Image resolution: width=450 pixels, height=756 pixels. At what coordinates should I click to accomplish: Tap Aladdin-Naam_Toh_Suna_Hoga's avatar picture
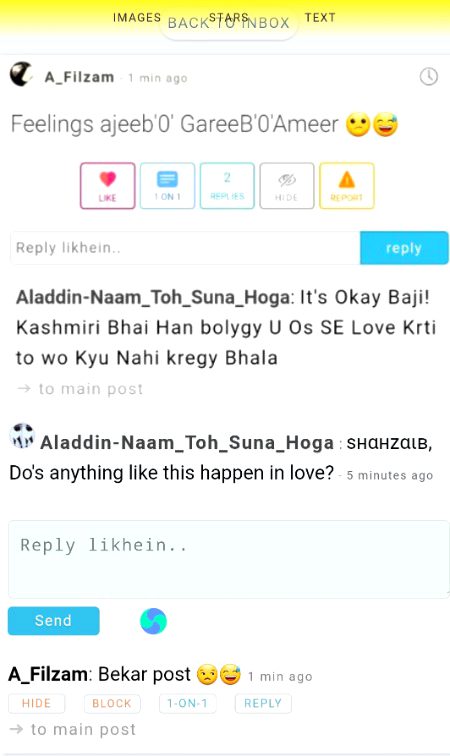tap(22, 436)
